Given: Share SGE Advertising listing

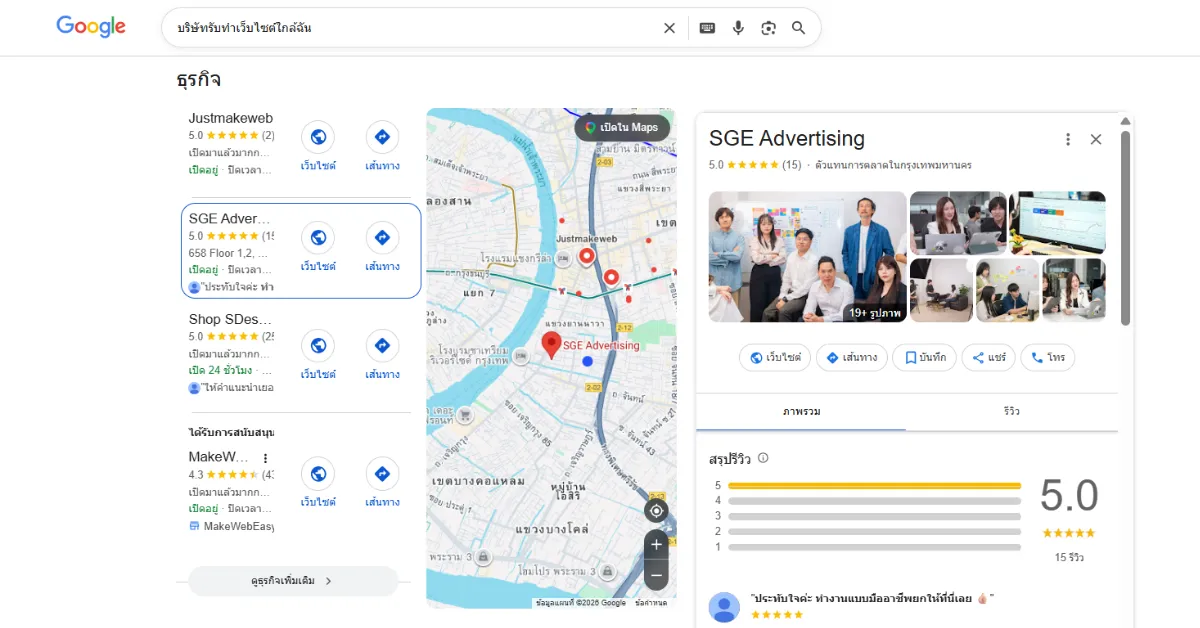Looking at the screenshot, I should click(x=989, y=357).
